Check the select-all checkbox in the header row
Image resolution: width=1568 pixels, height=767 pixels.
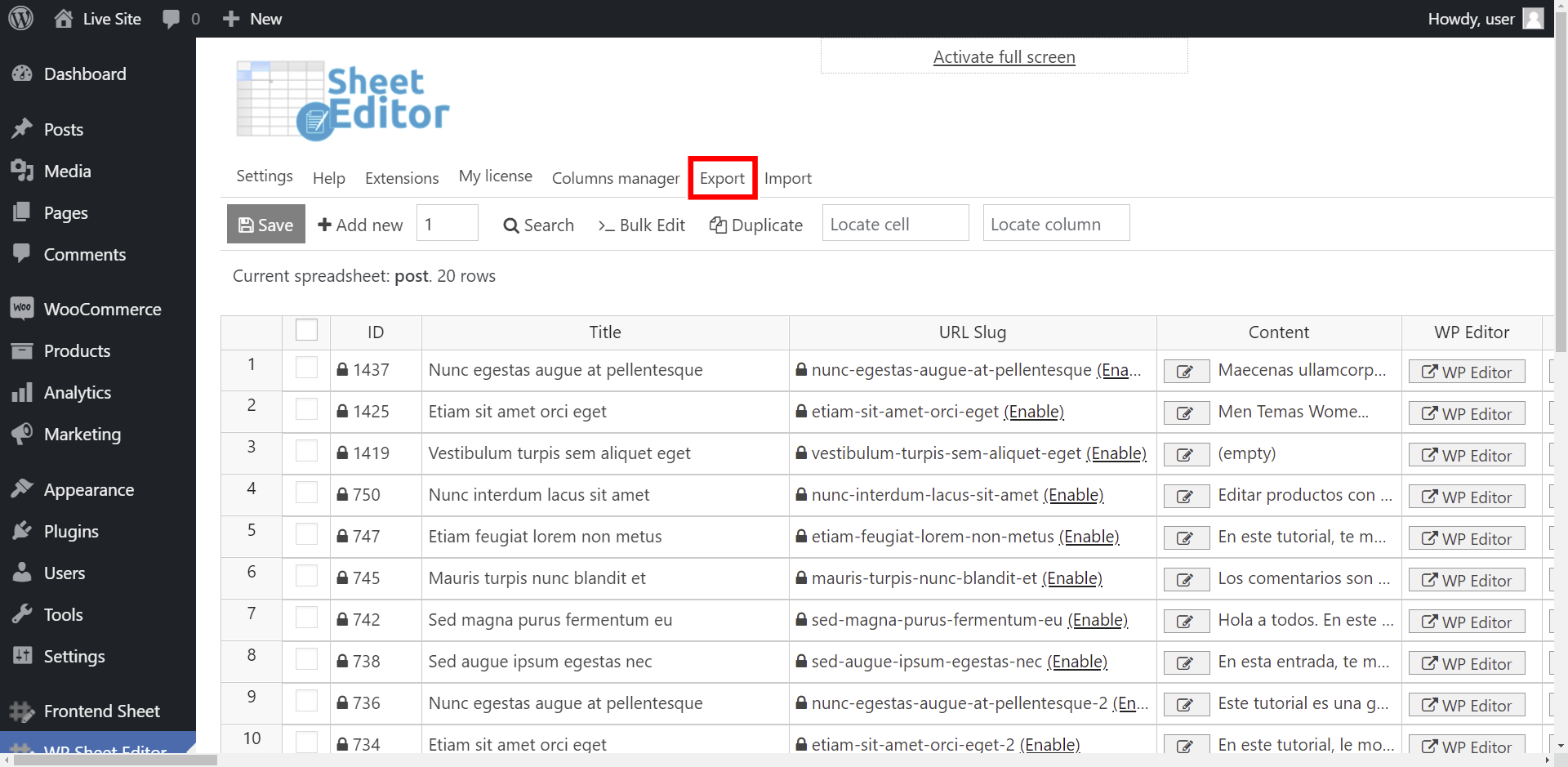[306, 330]
